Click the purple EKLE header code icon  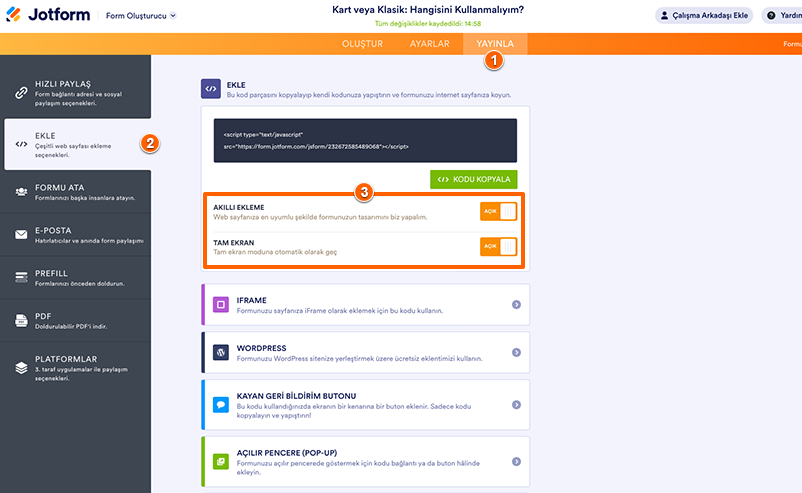point(211,88)
